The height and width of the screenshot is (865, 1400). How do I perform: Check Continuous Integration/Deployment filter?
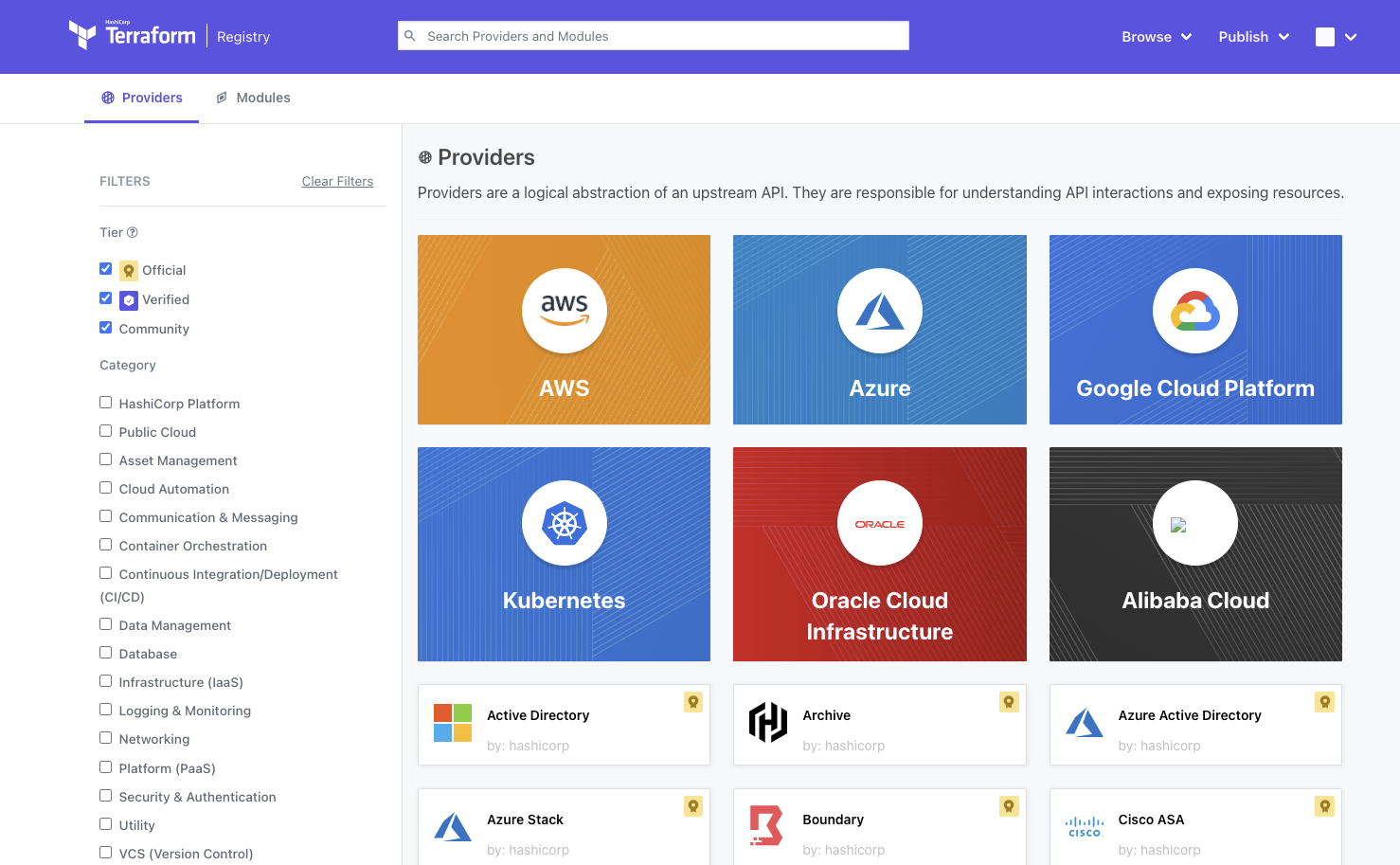tap(106, 573)
